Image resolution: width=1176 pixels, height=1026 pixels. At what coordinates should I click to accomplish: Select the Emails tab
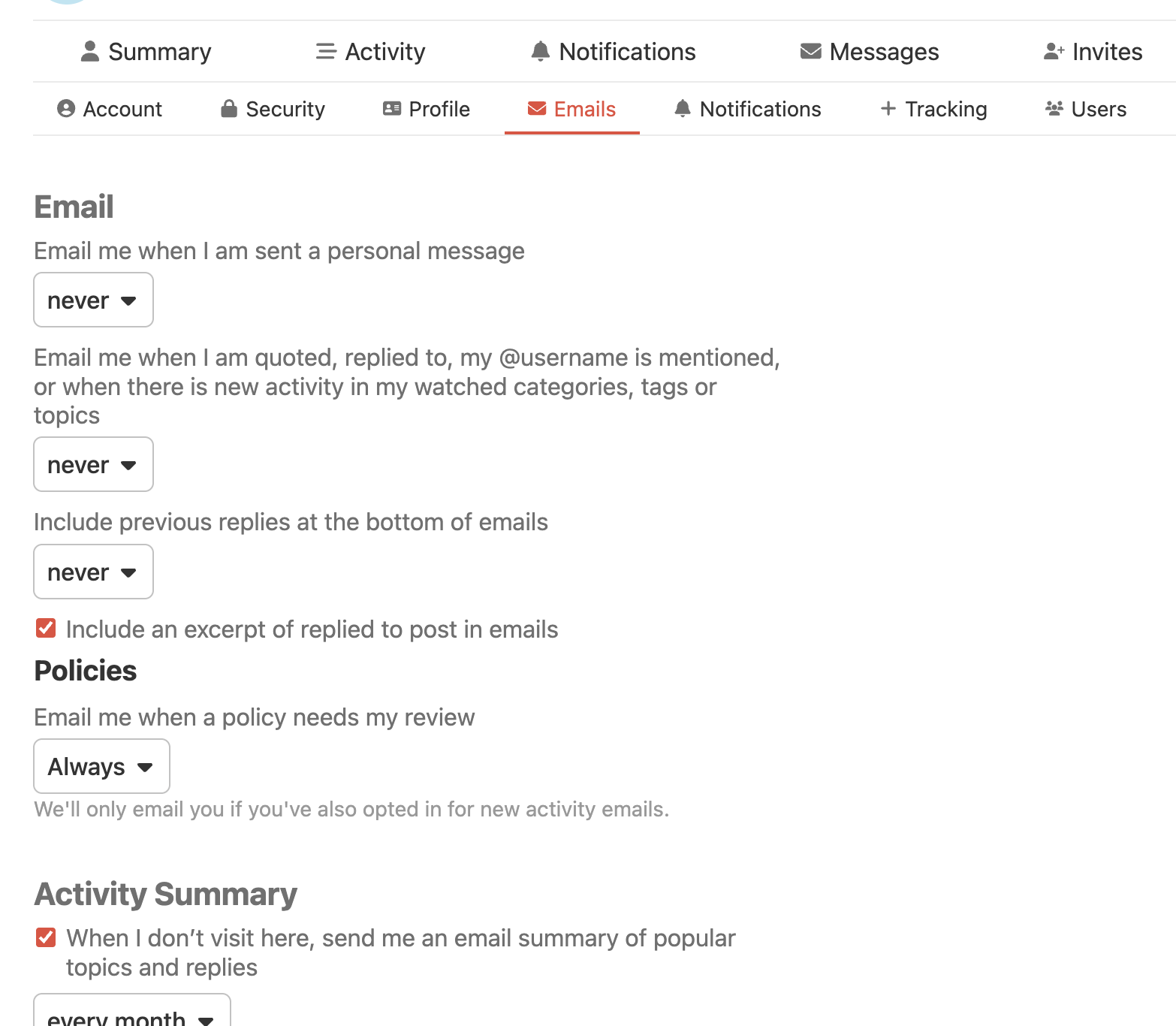click(x=572, y=109)
